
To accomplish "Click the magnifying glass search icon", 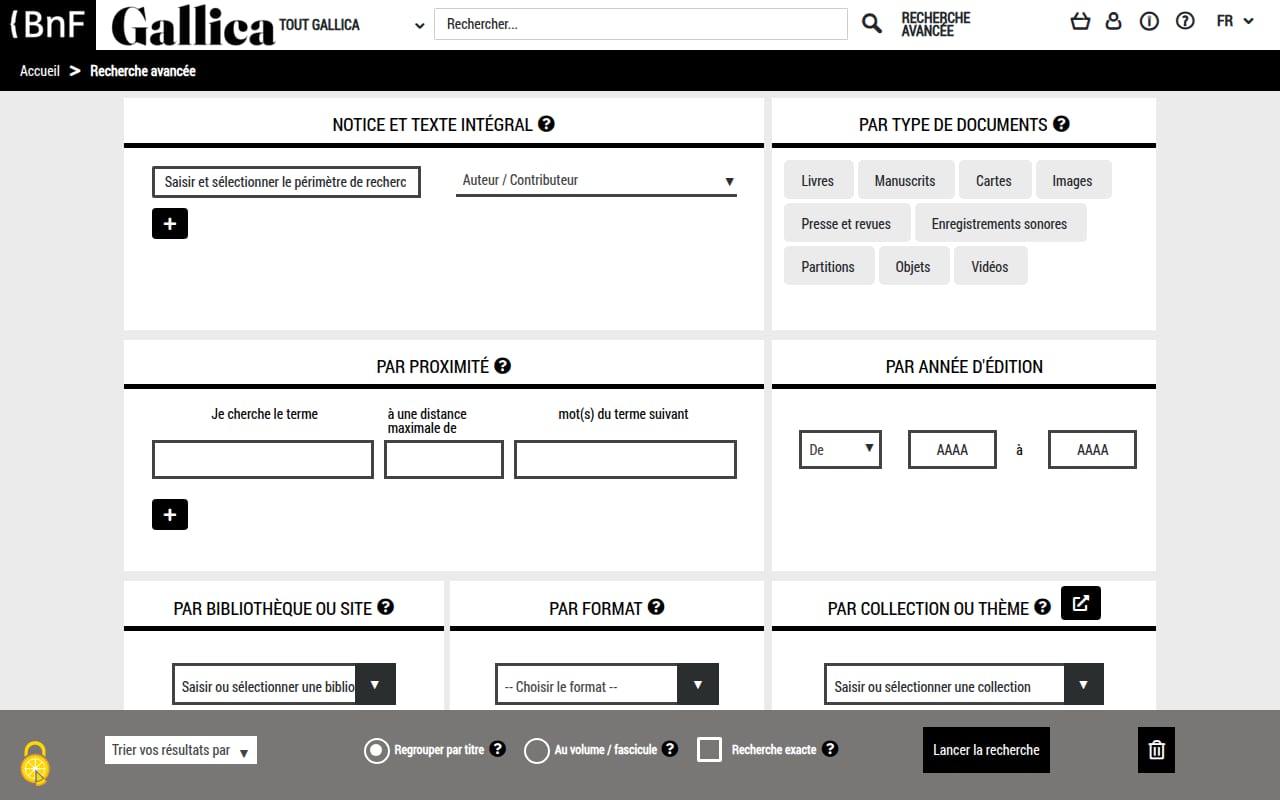I will coord(872,24).
